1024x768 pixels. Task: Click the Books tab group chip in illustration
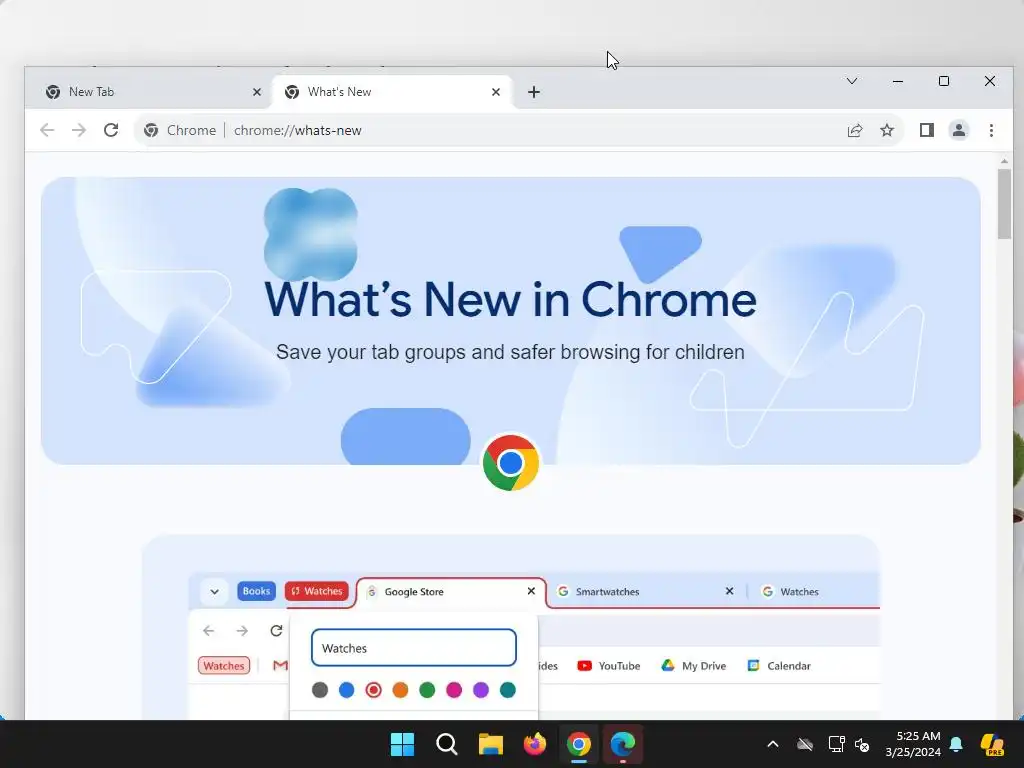(256, 591)
